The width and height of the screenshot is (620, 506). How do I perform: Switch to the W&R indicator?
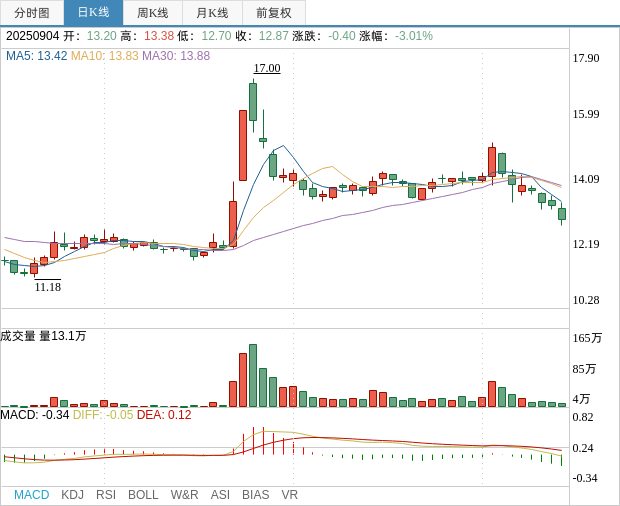click(x=184, y=495)
